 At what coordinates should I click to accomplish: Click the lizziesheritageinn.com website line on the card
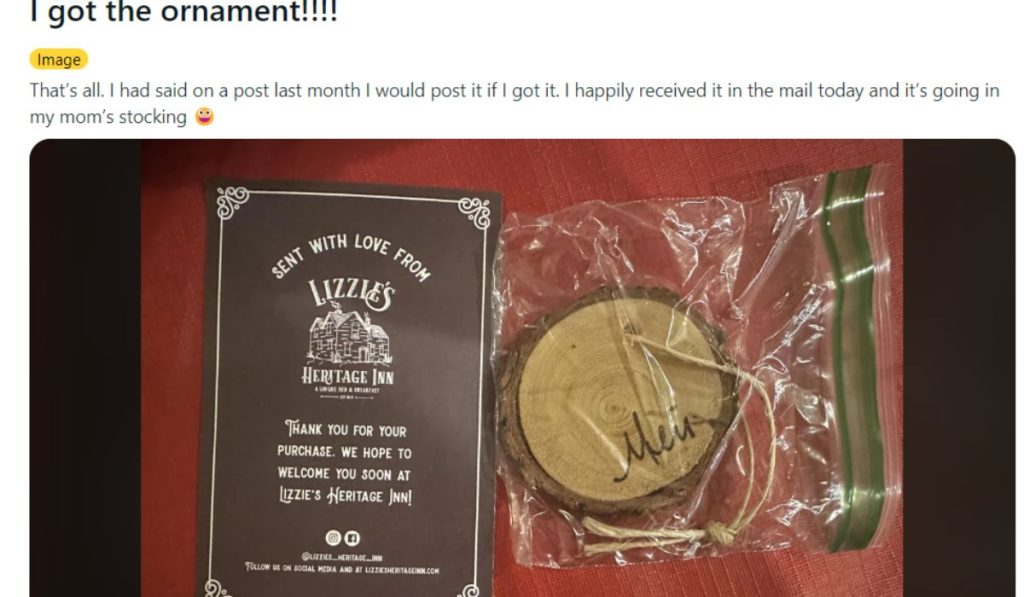[342, 570]
